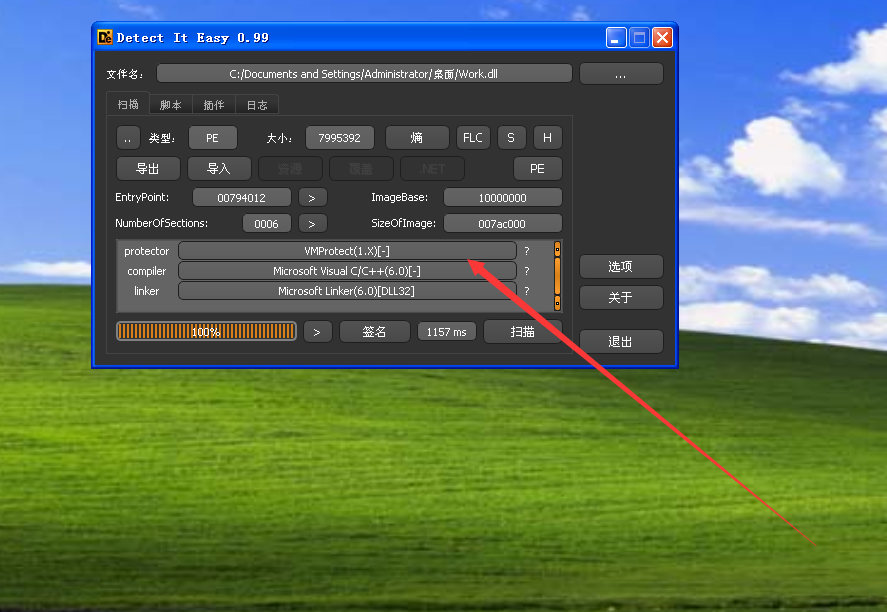The width and height of the screenshot is (887, 612).
Task: Click the ? button on the compiler row
Action: 527,271
